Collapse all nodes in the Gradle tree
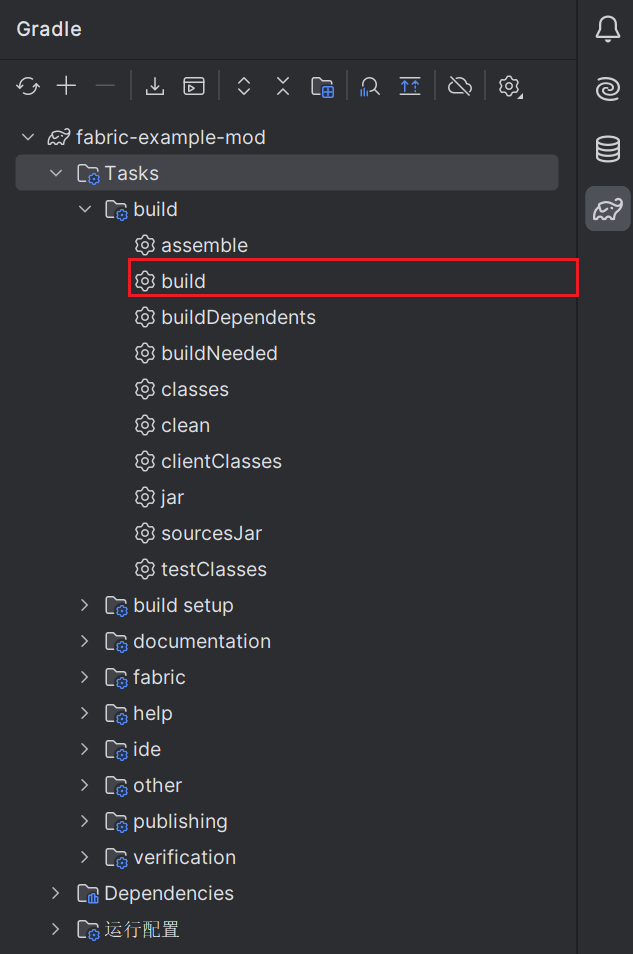This screenshot has width=633, height=954. (283, 86)
